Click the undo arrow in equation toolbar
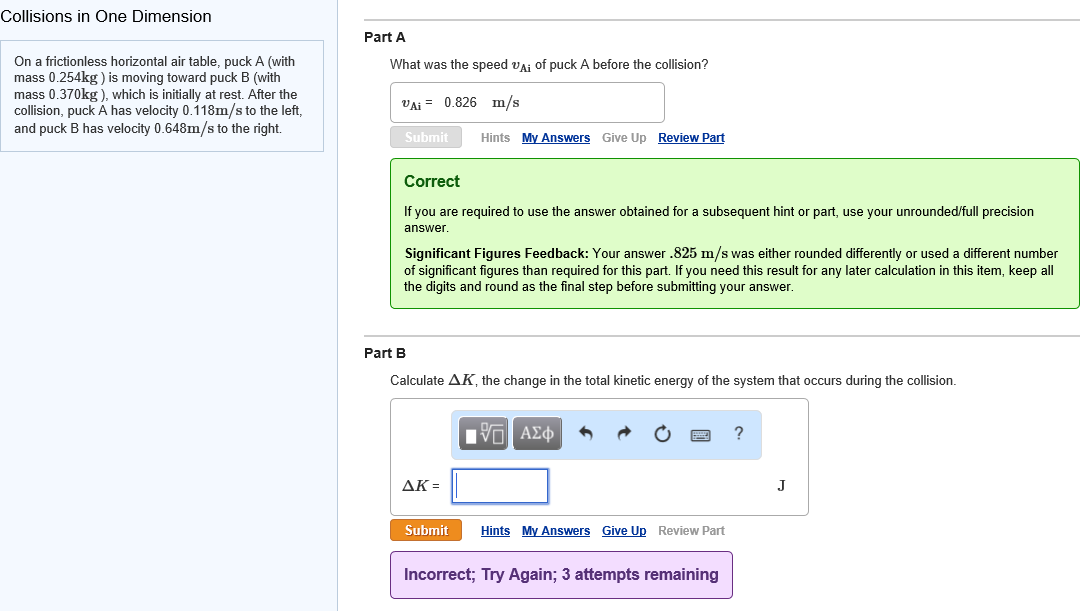The width and height of the screenshot is (1092, 611). (587, 434)
